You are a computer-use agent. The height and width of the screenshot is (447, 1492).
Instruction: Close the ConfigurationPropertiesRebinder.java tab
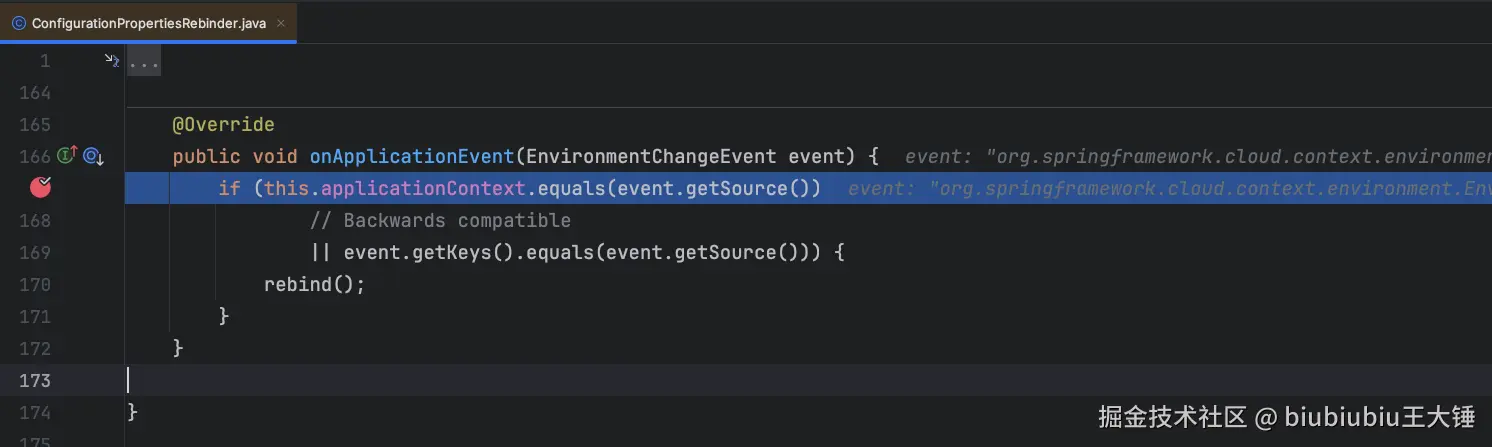(281, 23)
